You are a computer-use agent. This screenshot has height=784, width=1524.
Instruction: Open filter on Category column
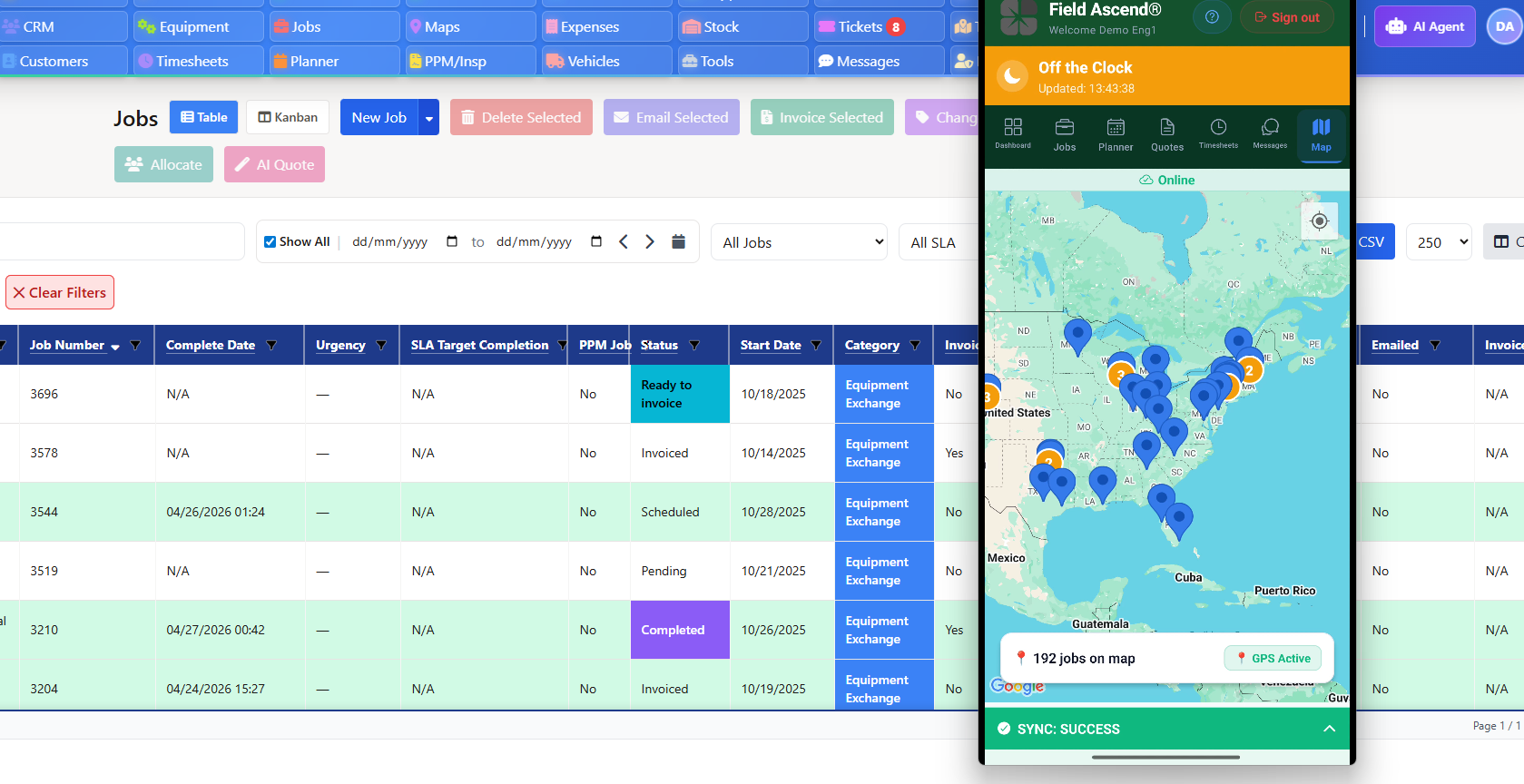point(915,345)
